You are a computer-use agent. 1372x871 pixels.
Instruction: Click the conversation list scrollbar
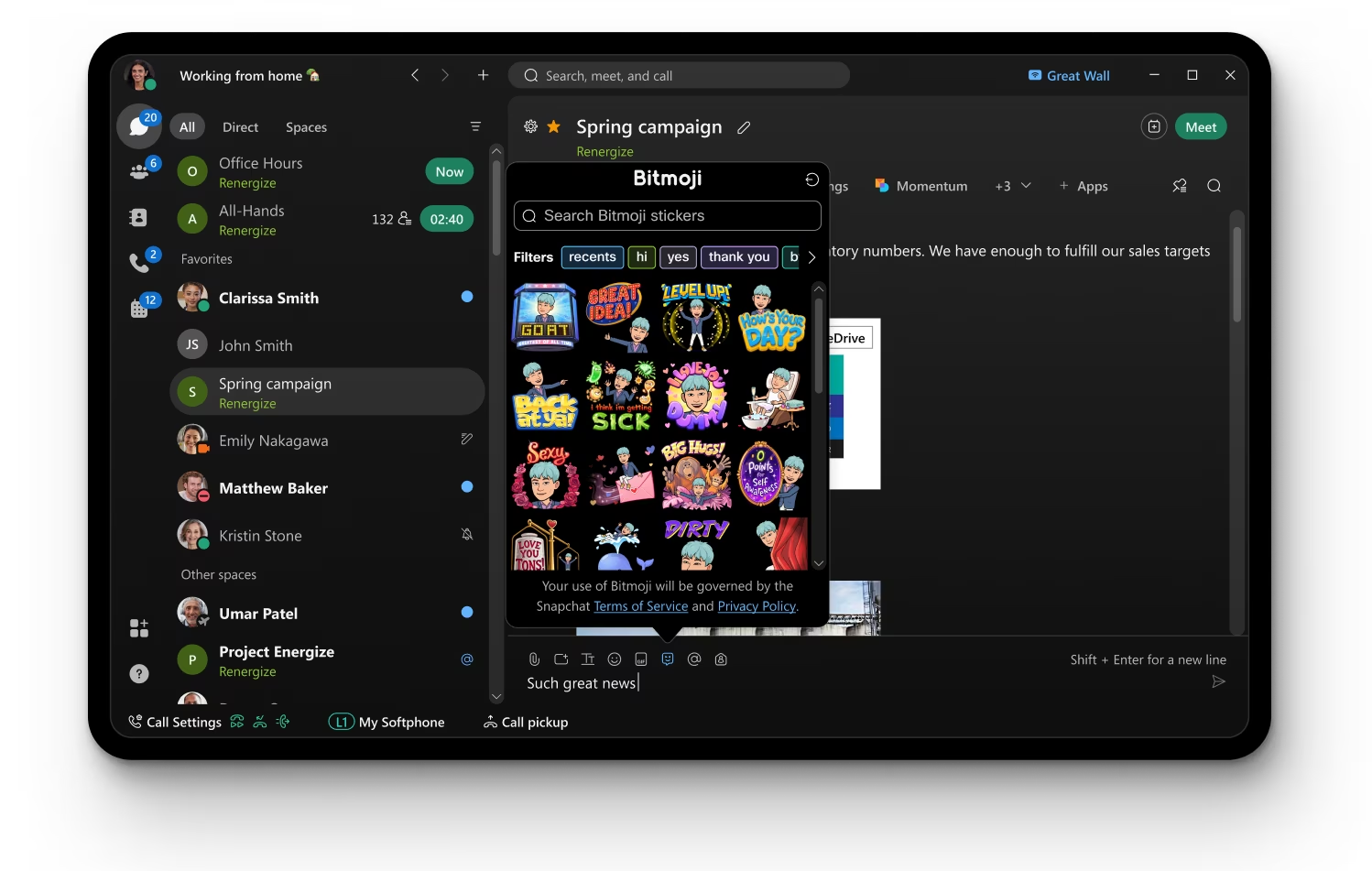click(496, 208)
